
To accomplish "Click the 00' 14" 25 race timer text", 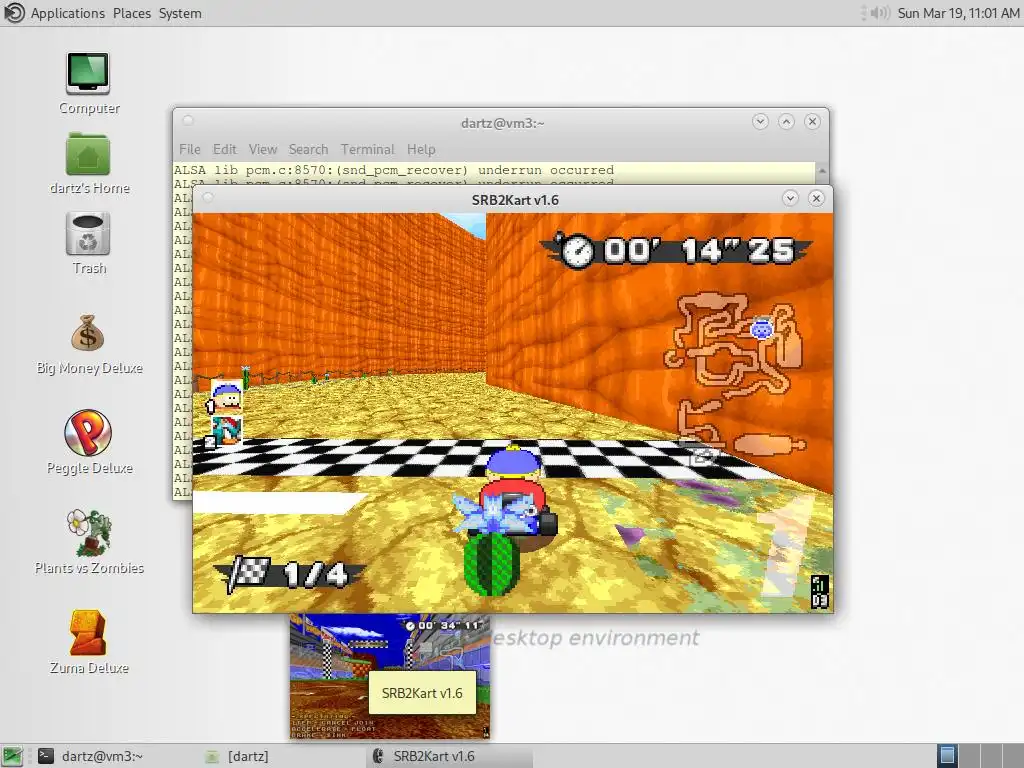I will [699, 251].
